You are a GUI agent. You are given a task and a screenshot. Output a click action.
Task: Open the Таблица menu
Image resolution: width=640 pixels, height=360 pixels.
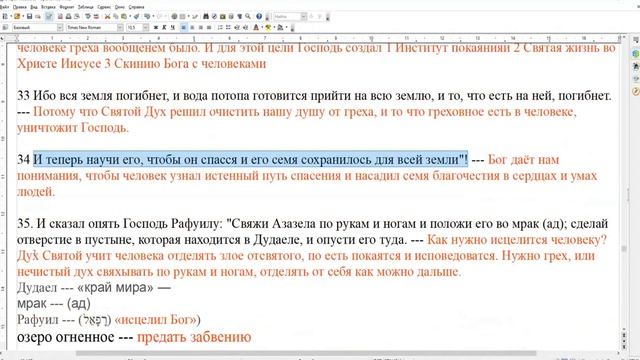pos(85,7)
